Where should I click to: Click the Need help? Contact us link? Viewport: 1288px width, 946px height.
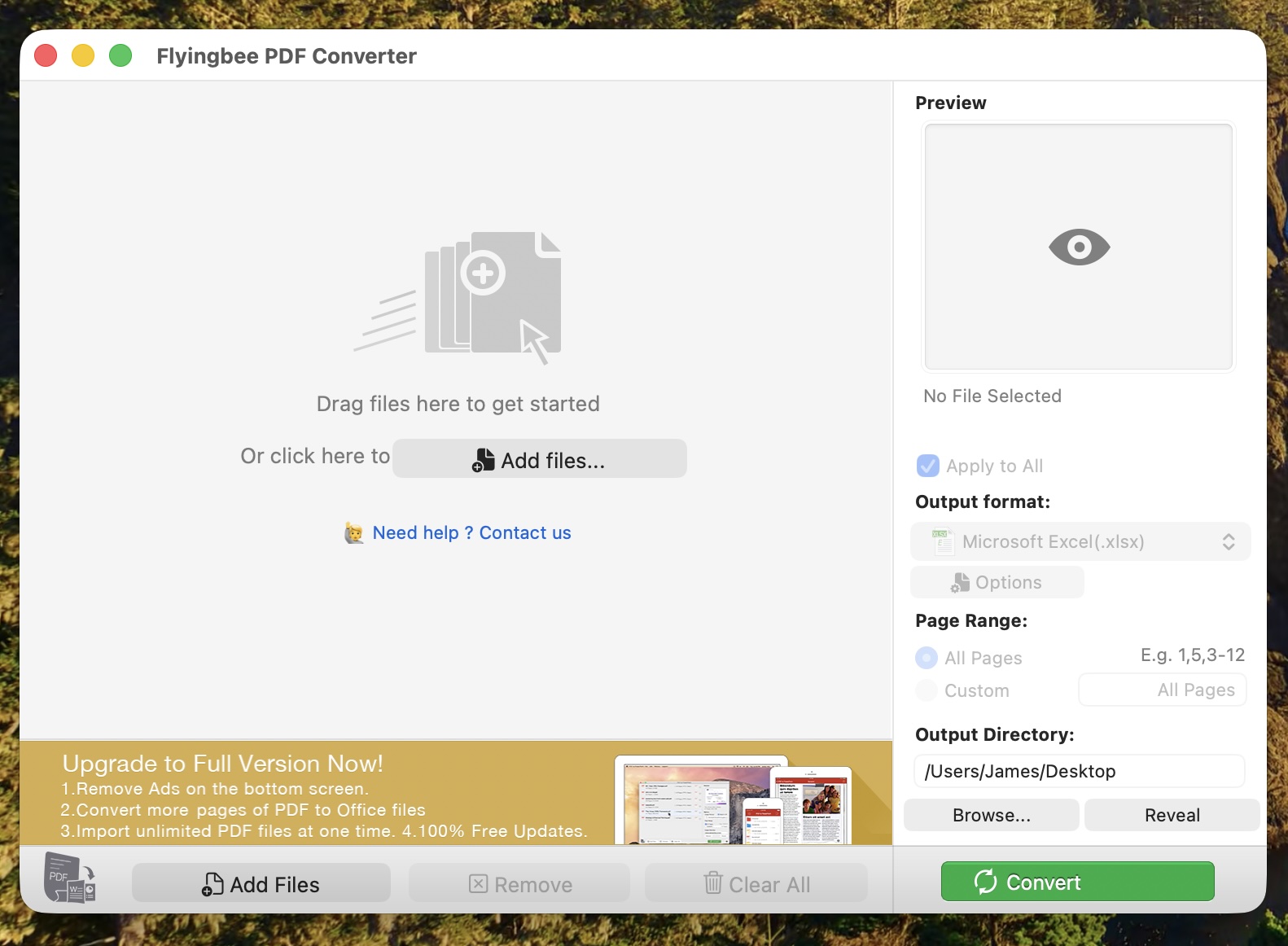(471, 533)
